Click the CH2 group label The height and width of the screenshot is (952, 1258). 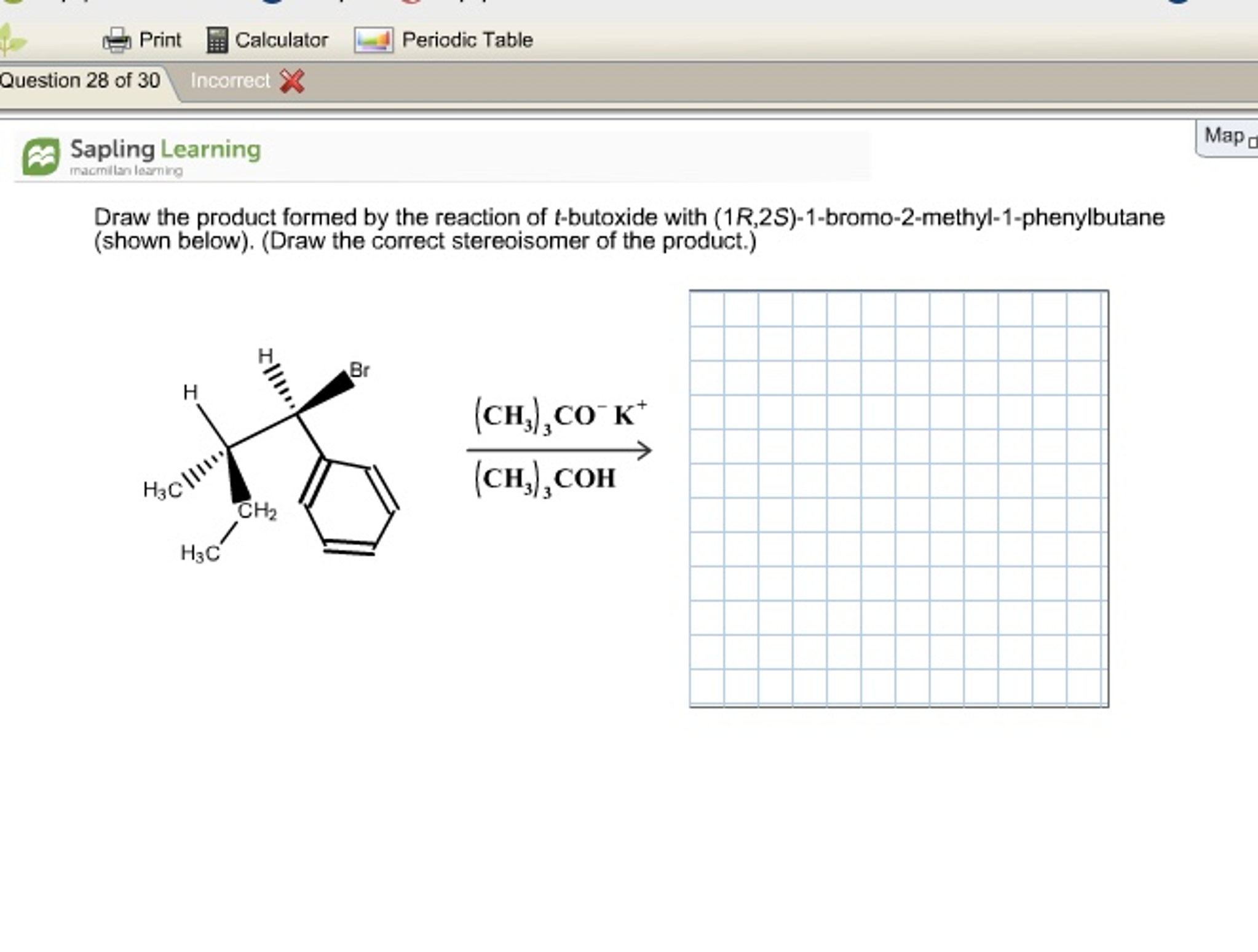click(x=257, y=511)
